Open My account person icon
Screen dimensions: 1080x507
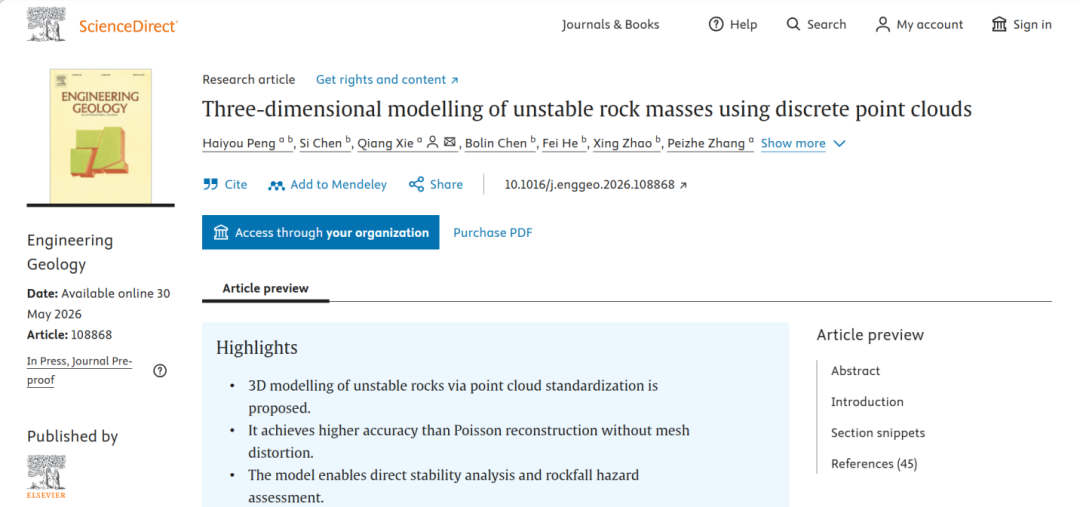[882, 25]
